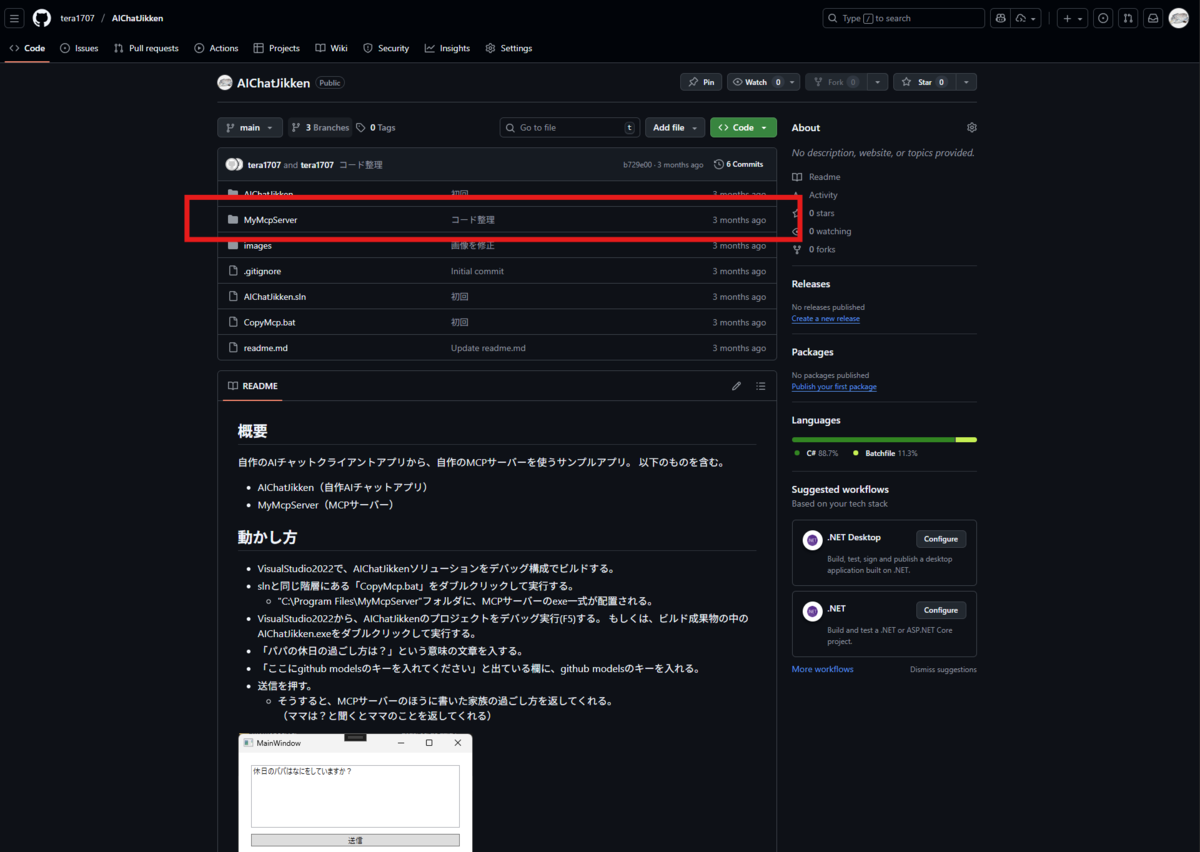The width and height of the screenshot is (1200, 852).
Task: Click Publish your first package link
Action: [834, 387]
